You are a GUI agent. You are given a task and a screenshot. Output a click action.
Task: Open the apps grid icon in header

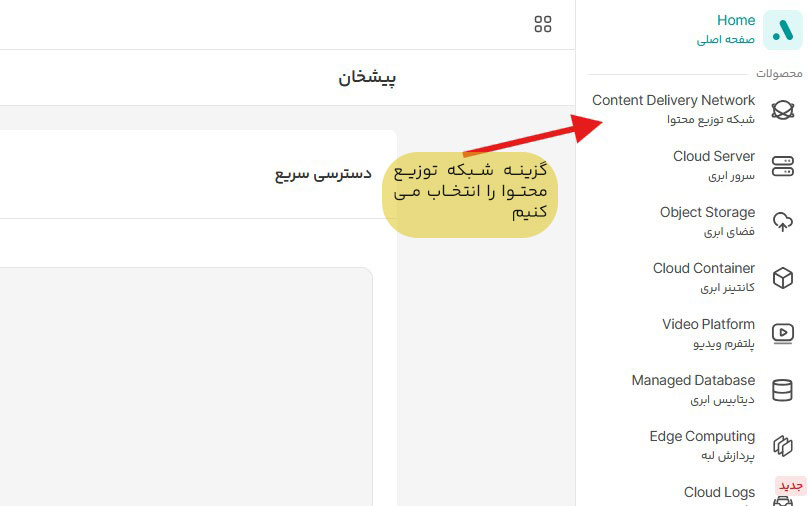543,24
